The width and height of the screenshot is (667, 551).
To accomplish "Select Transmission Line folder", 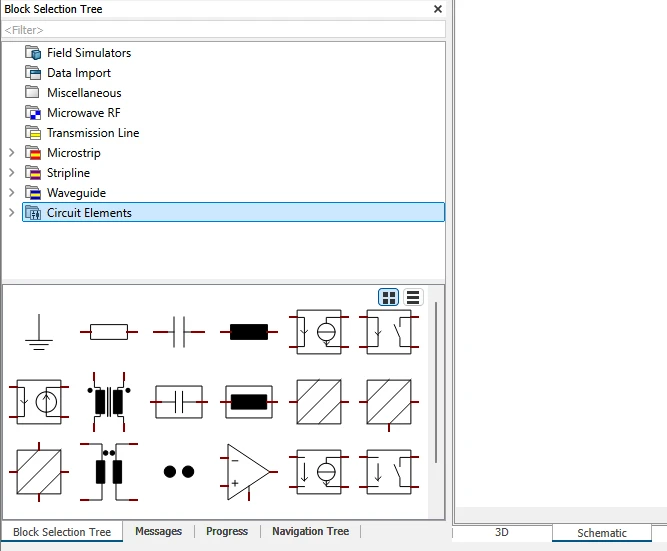I will click(x=82, y=133).
